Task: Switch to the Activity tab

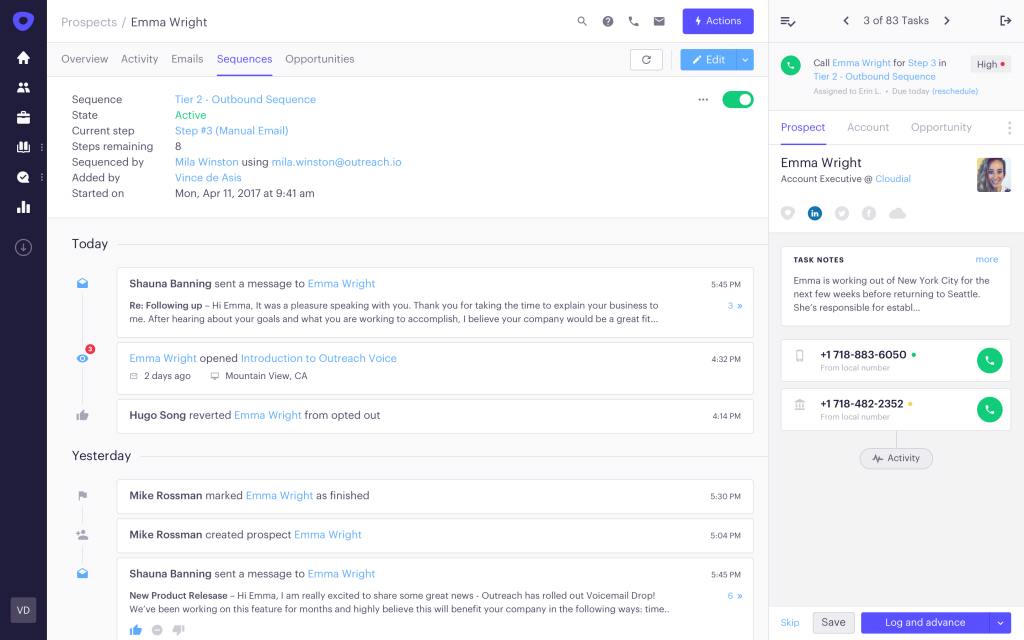Action: pos(140,59)
